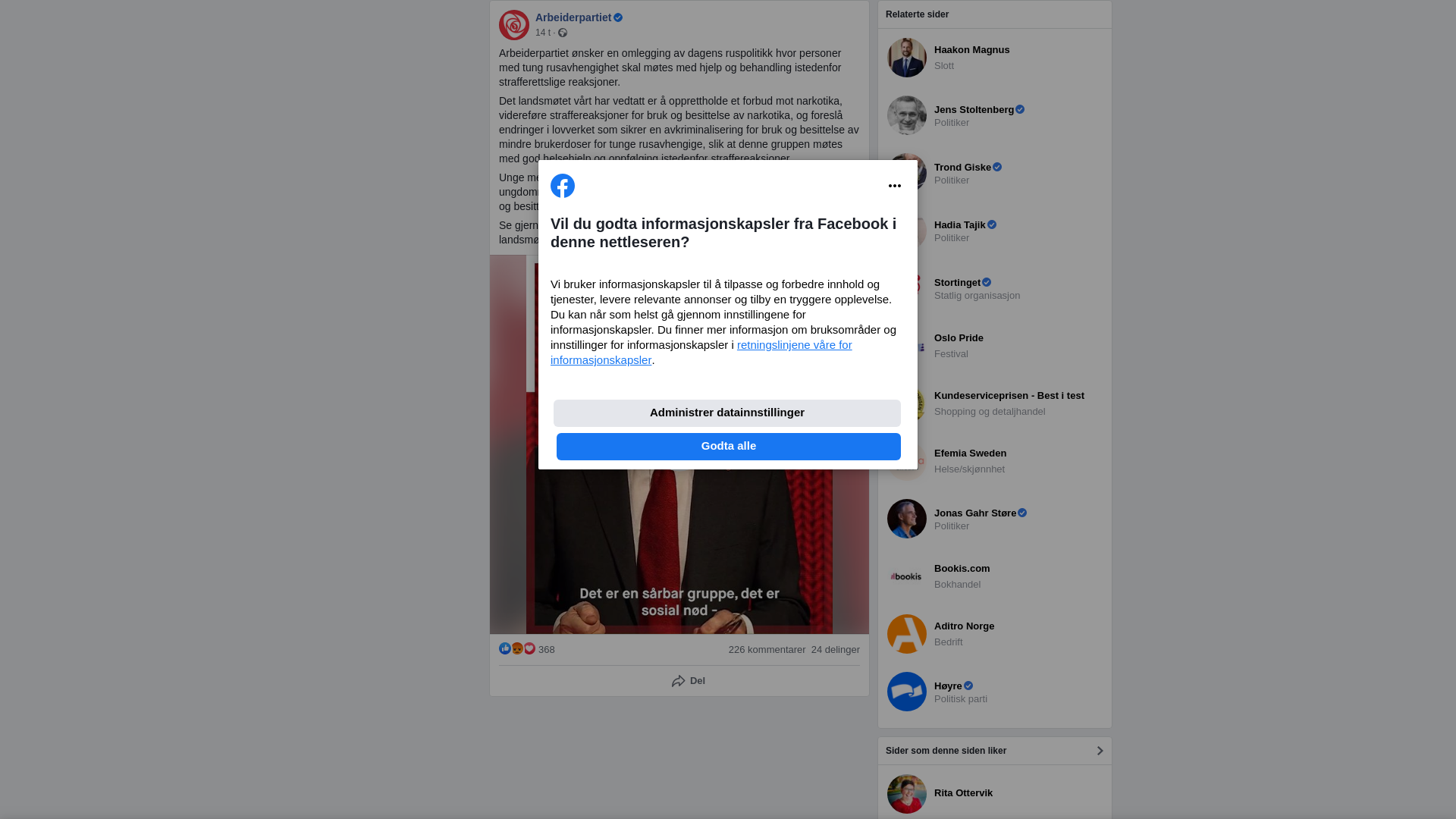
Task: Click the Arbeiderpartiet page name
Action: (573, 17)
